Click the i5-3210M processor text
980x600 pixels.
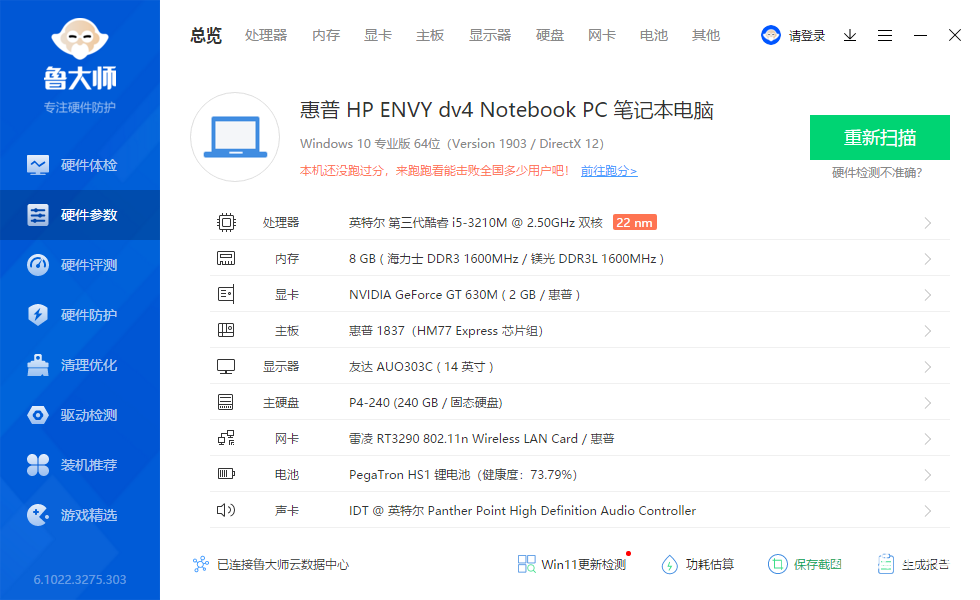point(476,222)
